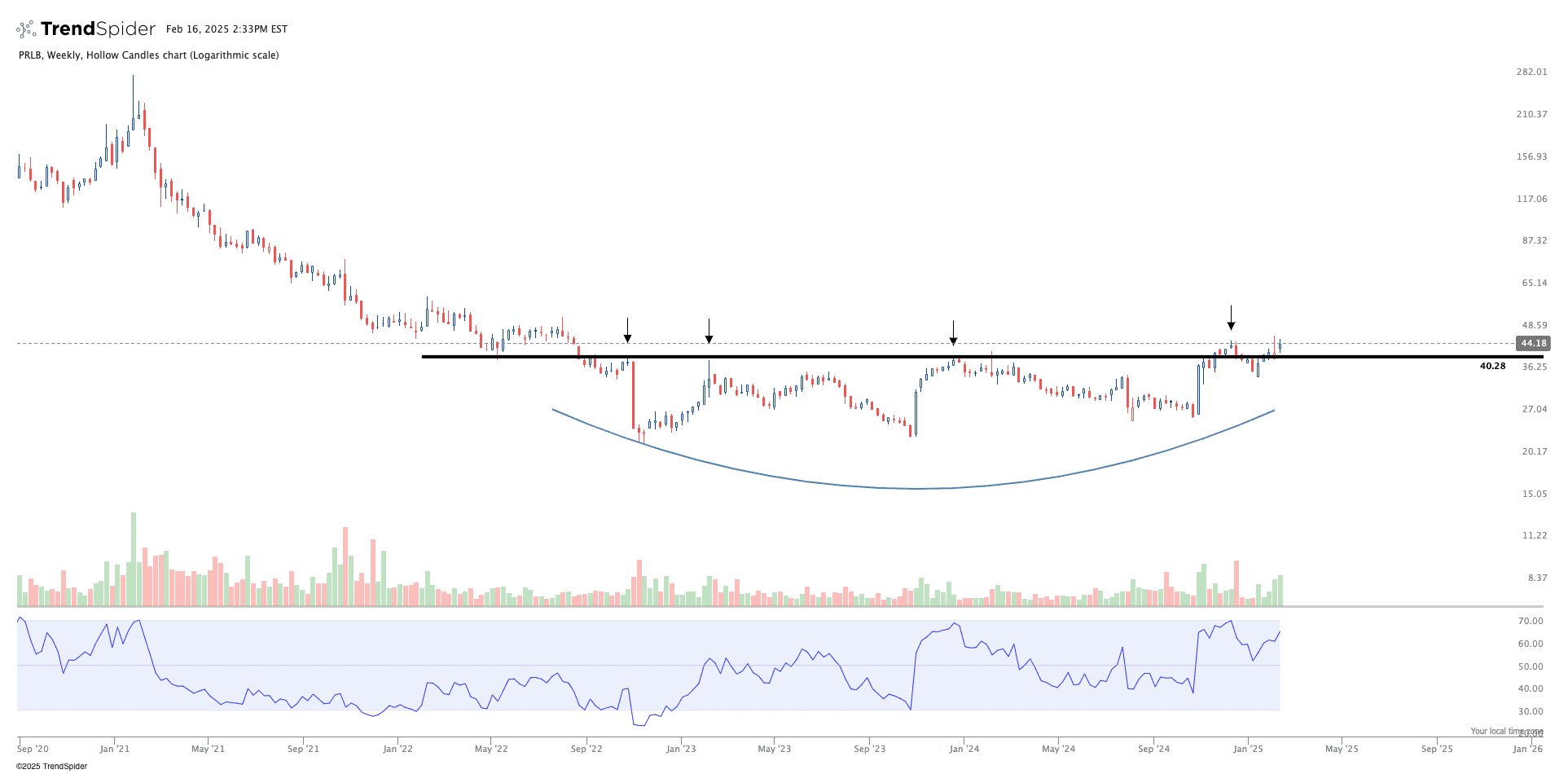This screenshot has height=774, width=1568.
Task: Click the PRLB Weekly Hollow Candles chart title
Action: [x=149, y=55]
